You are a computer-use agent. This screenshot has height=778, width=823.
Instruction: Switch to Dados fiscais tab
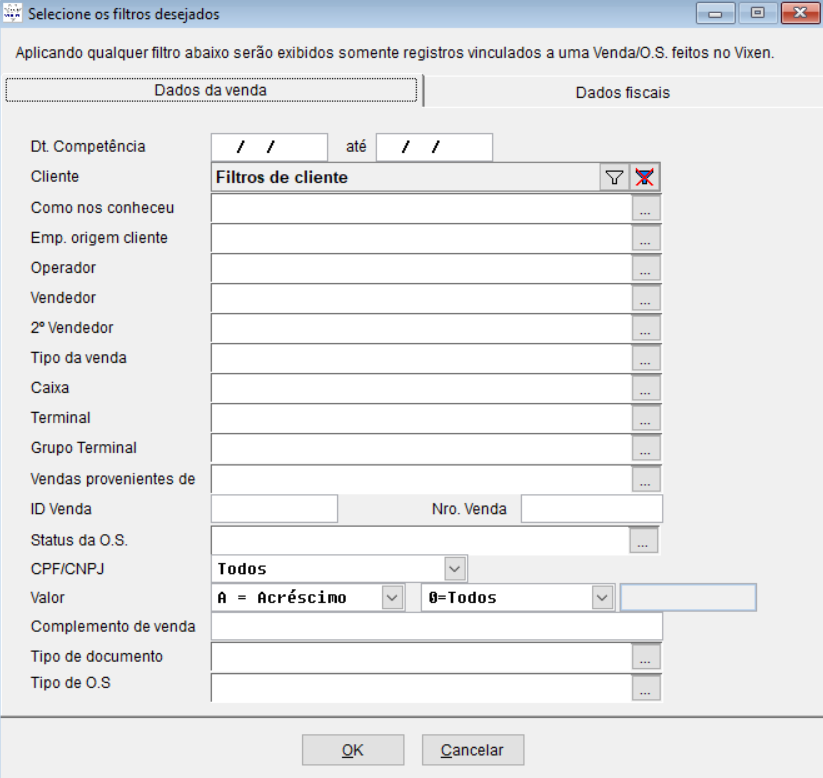pos(623,92)
